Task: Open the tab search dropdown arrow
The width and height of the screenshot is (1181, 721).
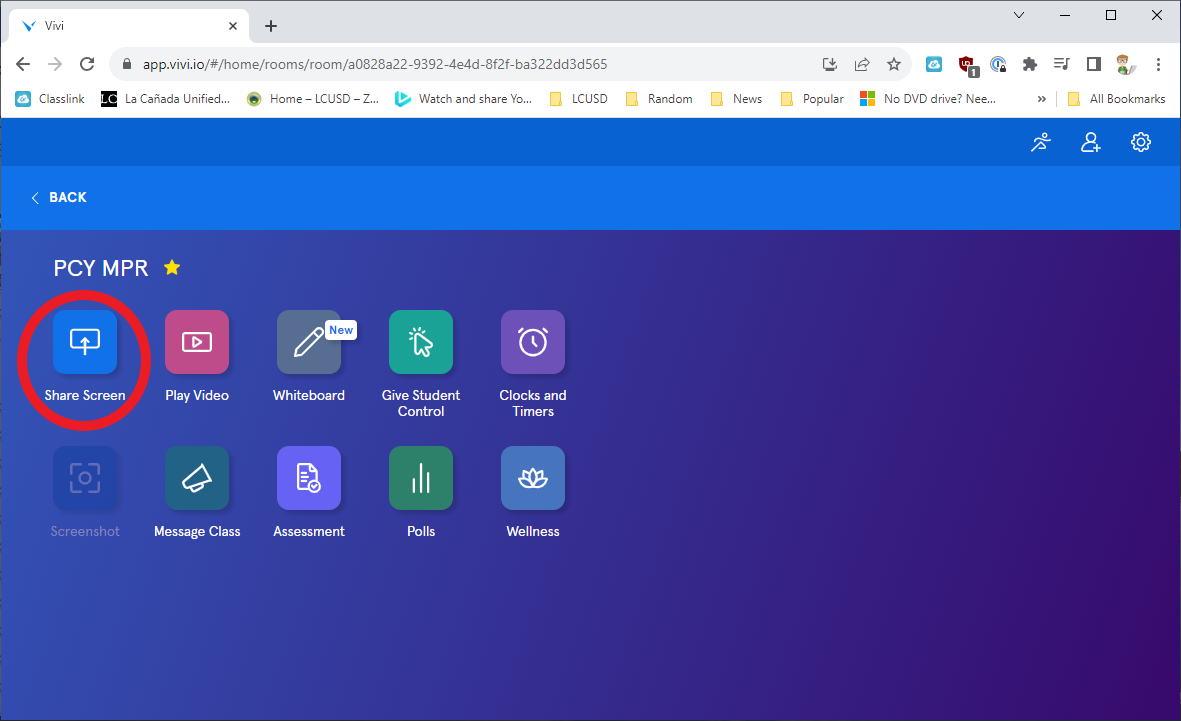Action: [1019, 15]
